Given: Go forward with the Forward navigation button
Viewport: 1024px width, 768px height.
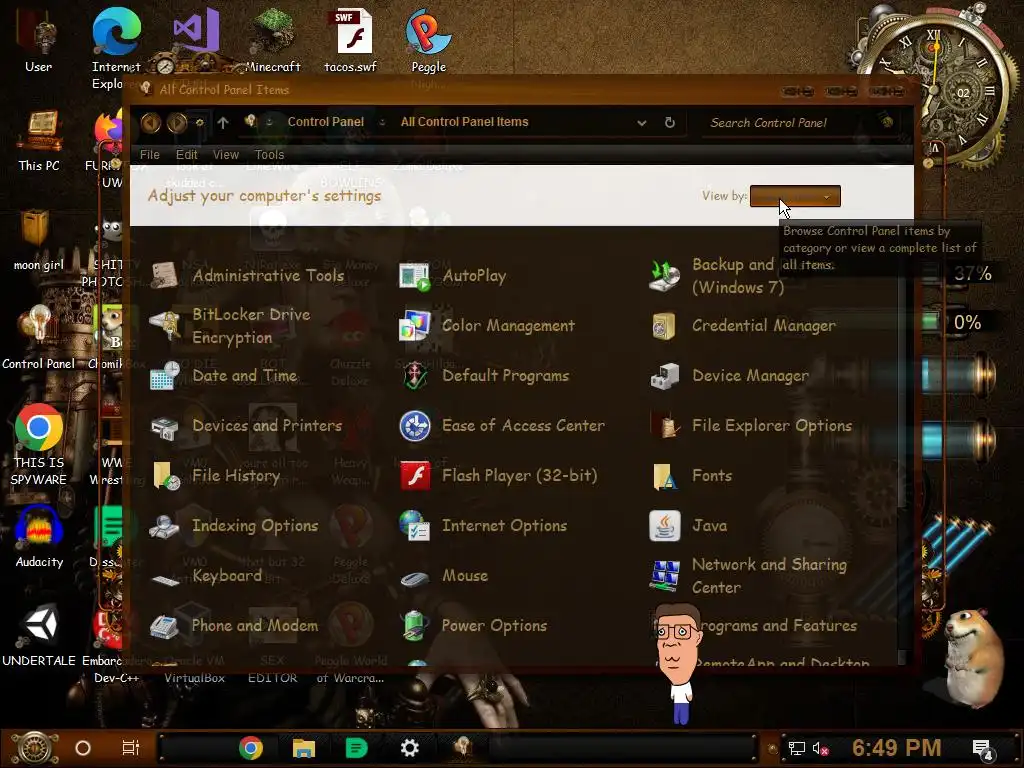Looking at the screenshot, I should (177, 122).
